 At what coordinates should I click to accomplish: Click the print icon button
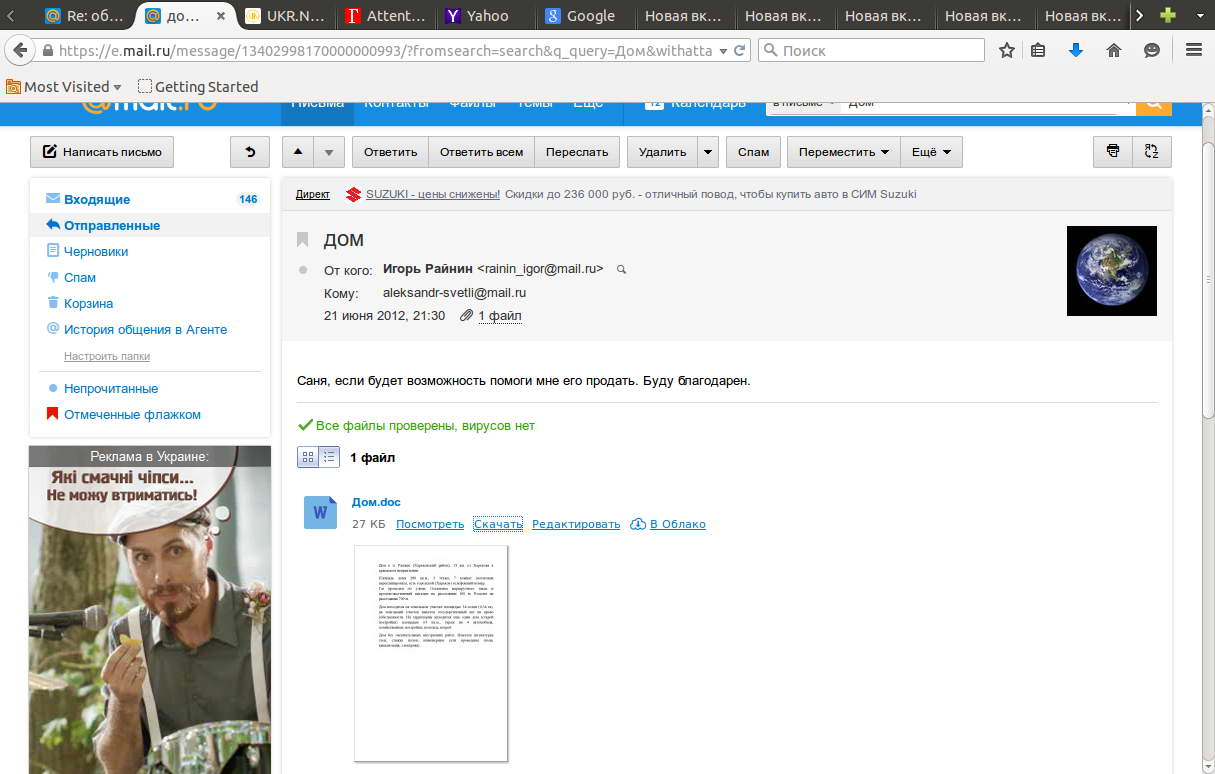point(1113,152)
